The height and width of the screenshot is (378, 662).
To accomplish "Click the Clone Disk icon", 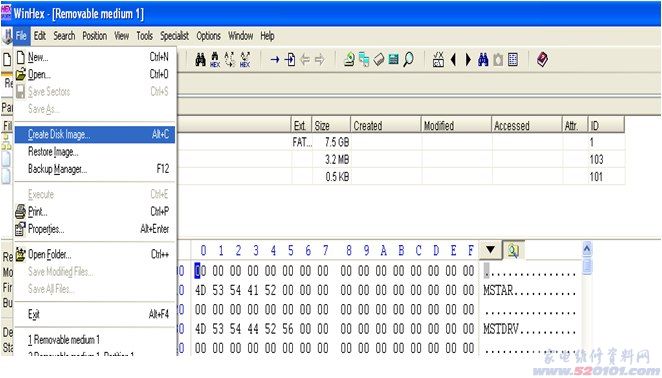I will tap(364, 60).
